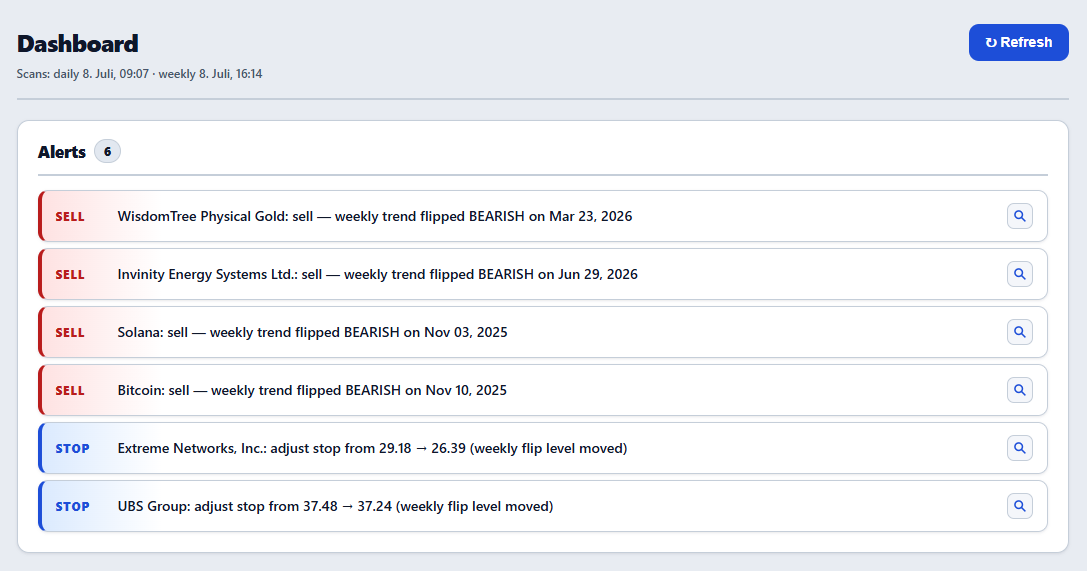
Task: Click the Dashboard page title
Action: pos(78,44)
